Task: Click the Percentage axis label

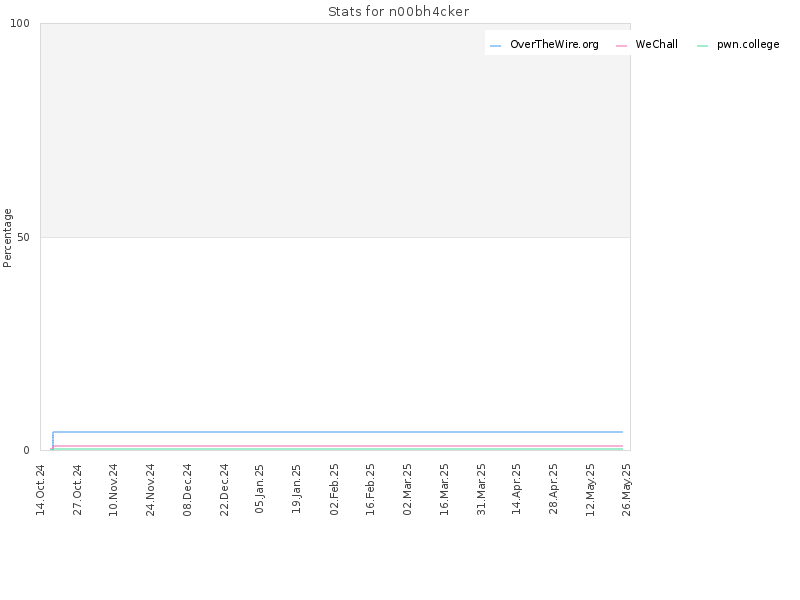Action: tap(7, 238)
